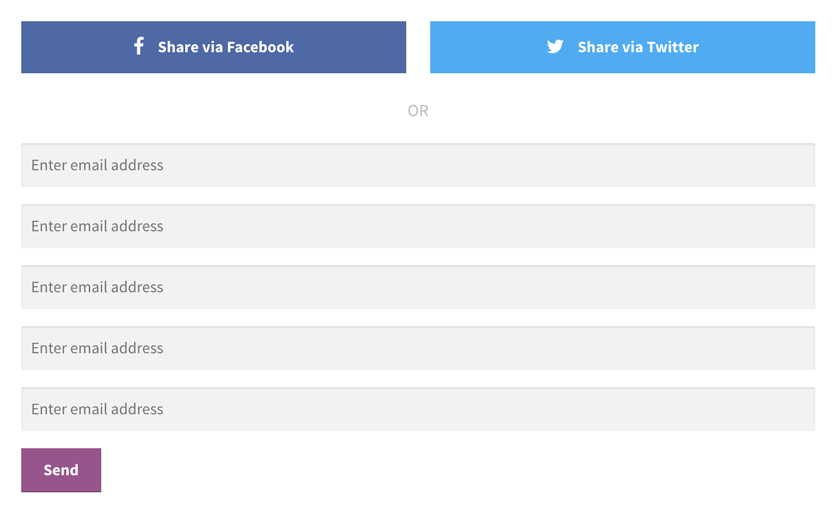The image size is (840, 513).
Task: Click the "Share via Facebook" label text
Action: point(225,47)
